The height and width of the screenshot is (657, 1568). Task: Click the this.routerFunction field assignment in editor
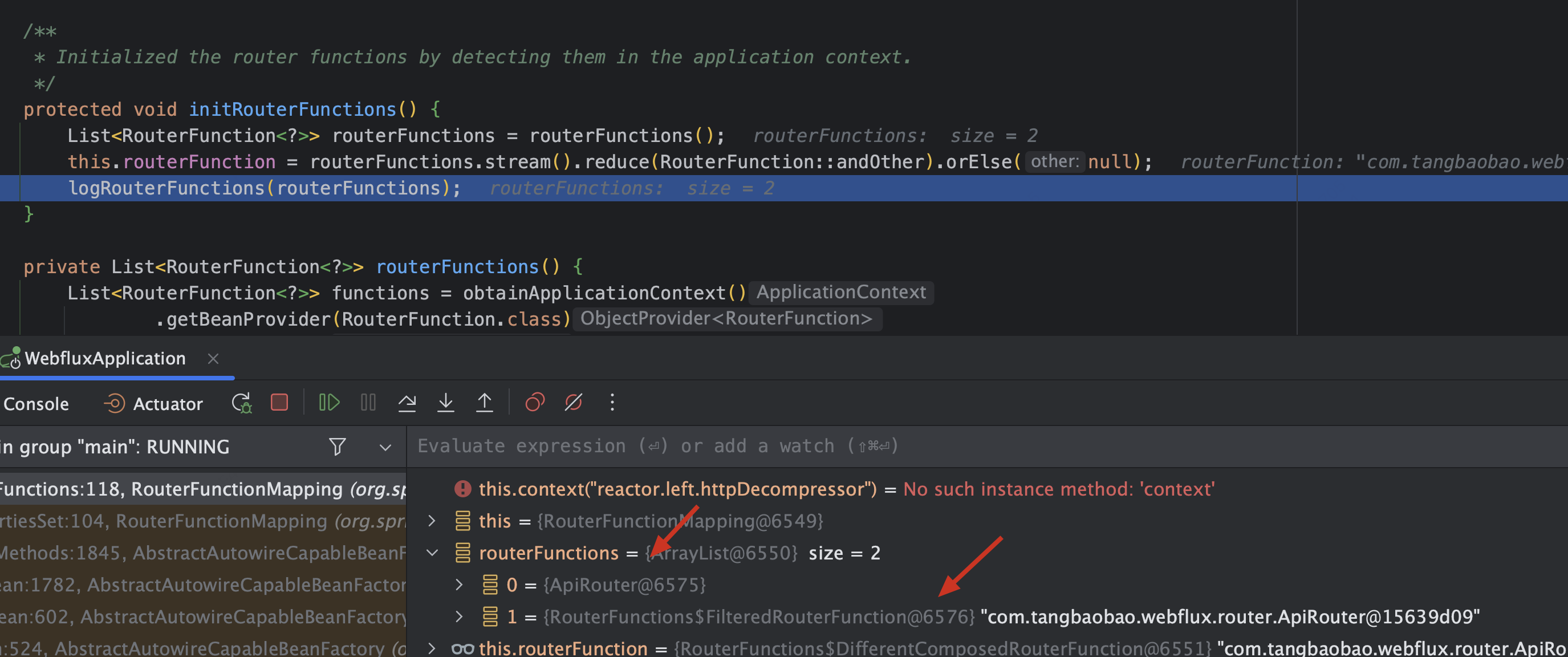click(171, 163)
